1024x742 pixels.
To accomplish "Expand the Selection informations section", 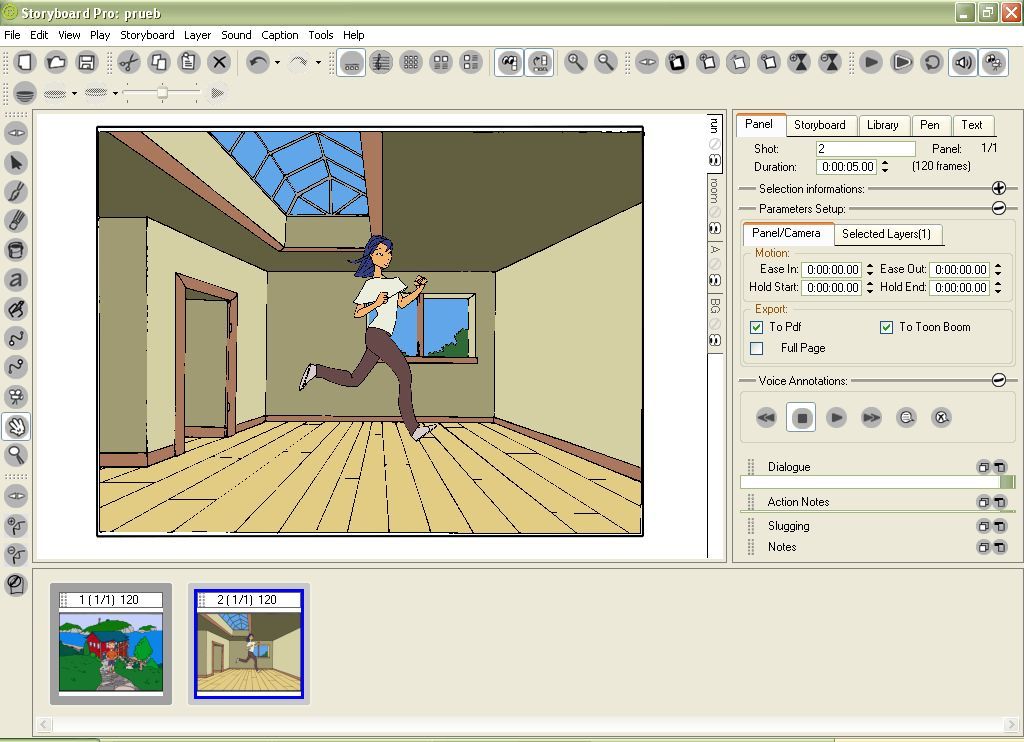I will tap(998, 188).
